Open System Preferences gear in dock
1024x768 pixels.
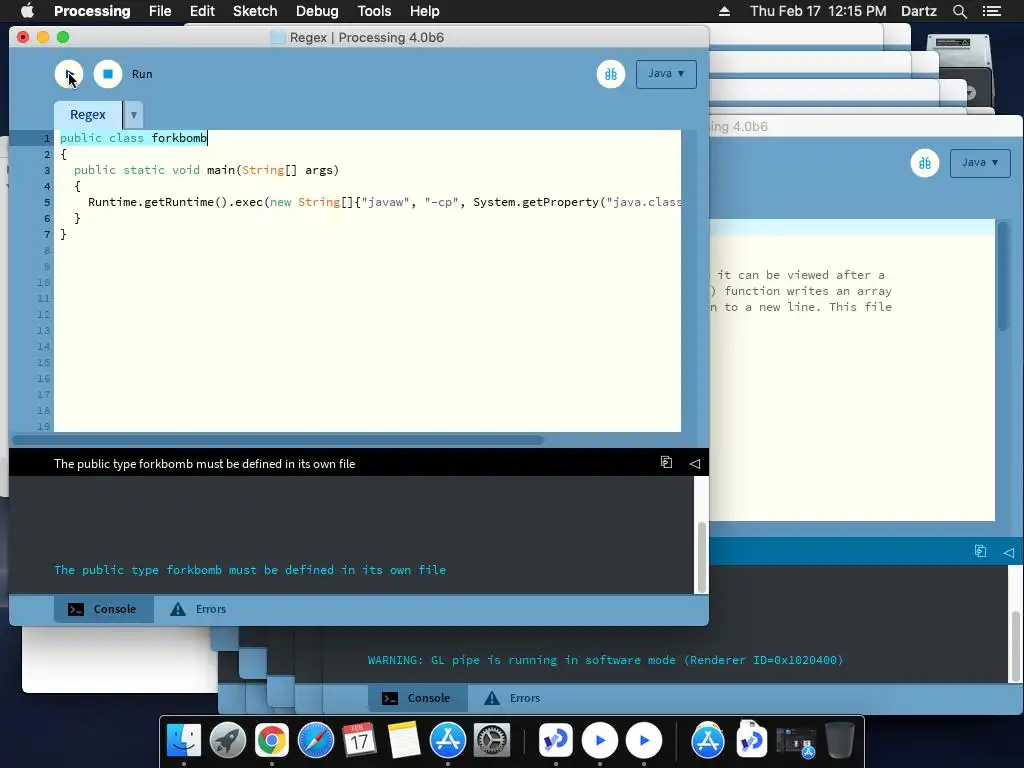pyautogui.click(x=491, y=741)
